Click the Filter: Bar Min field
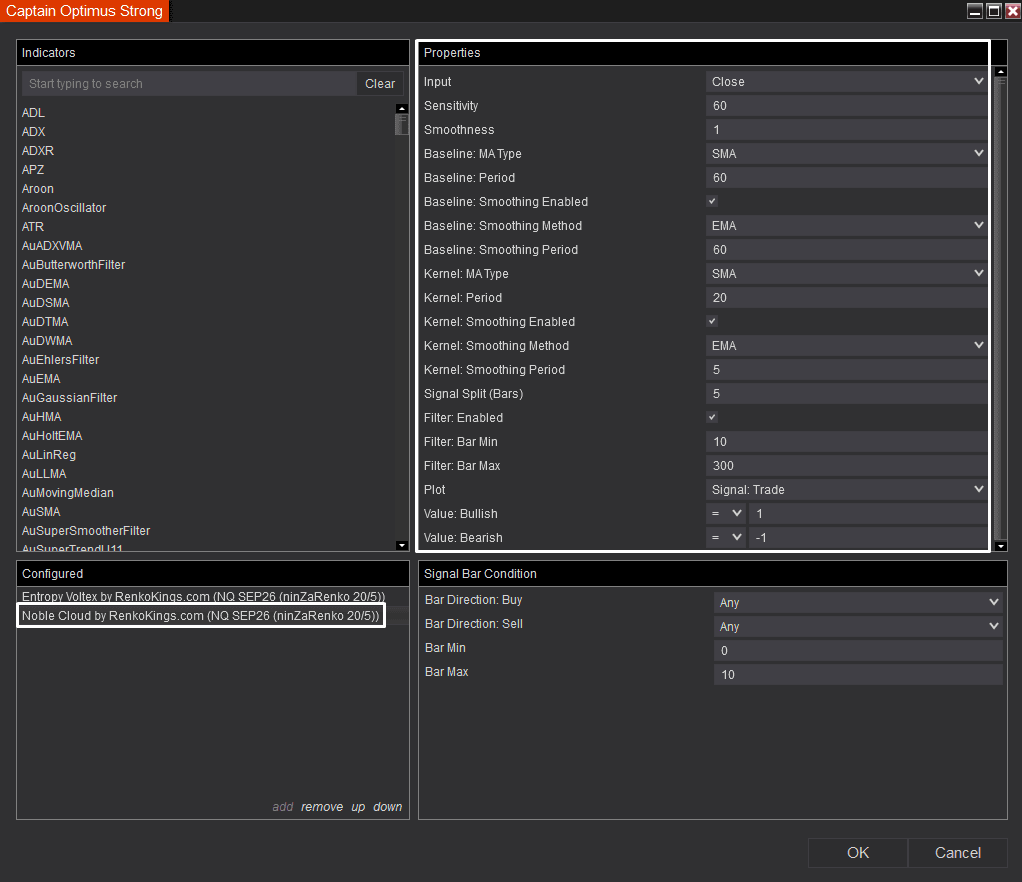This screenshot has width=1022, height=882. 846,441
